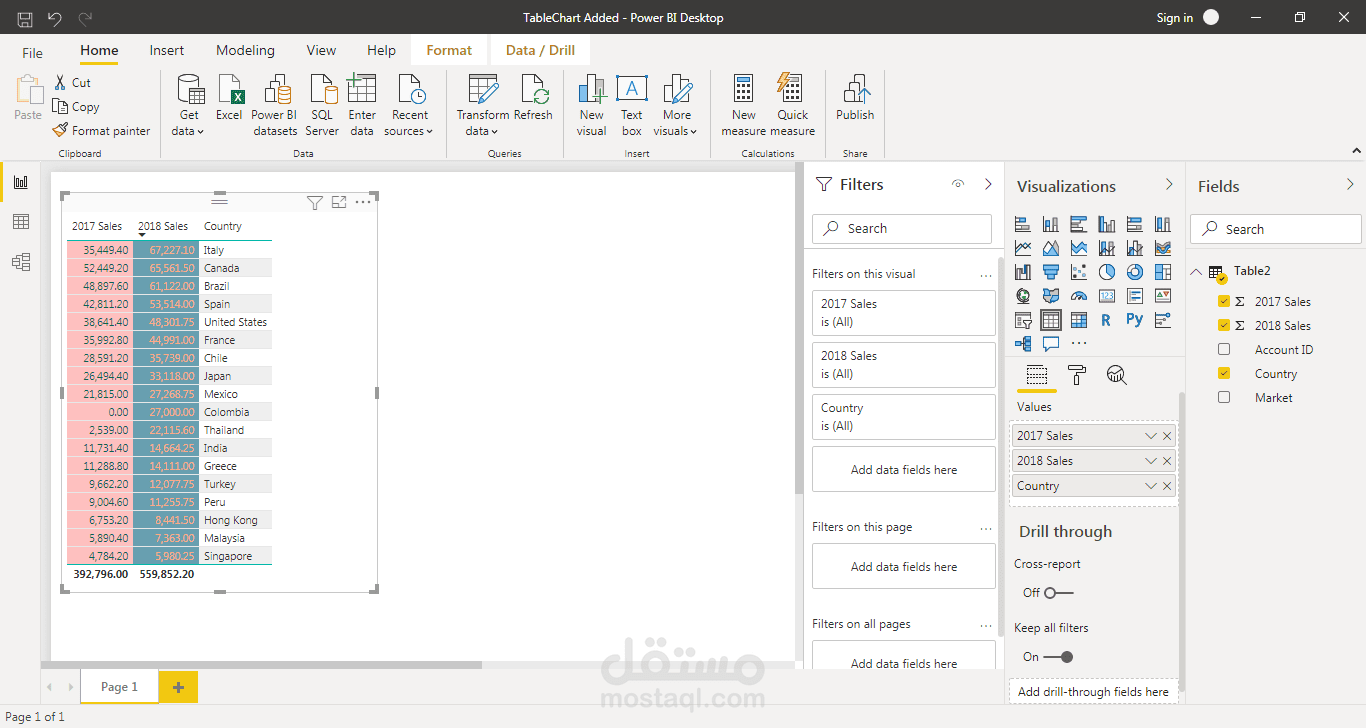Collapse the Visualizations pane
The image size is (1366, 728).
tap(1169, 185)
